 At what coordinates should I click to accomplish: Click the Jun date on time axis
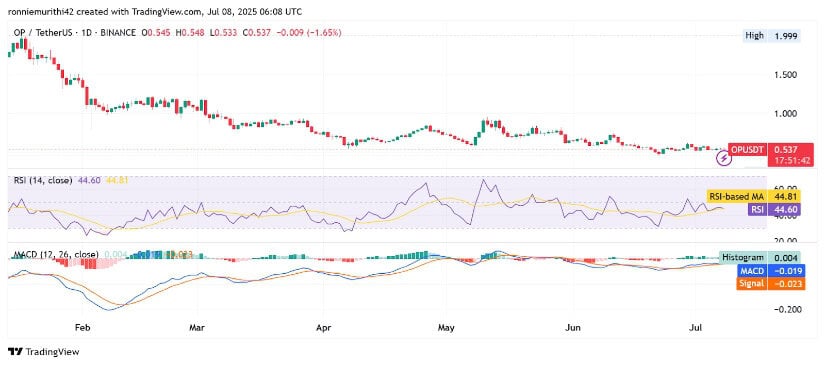[x=572, y=328]
